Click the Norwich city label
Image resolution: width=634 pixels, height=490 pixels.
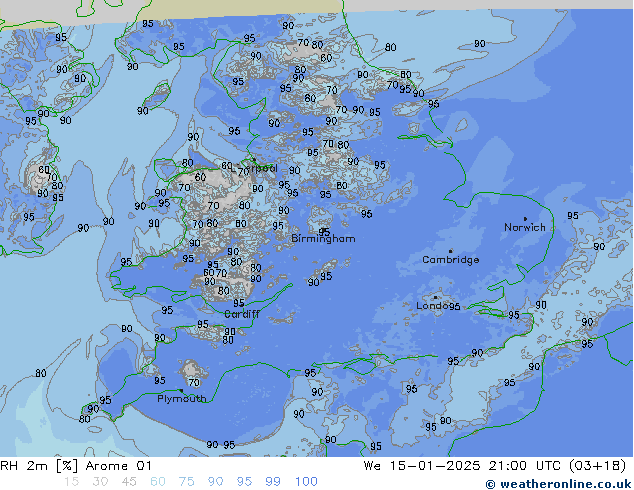coord(524,228)
